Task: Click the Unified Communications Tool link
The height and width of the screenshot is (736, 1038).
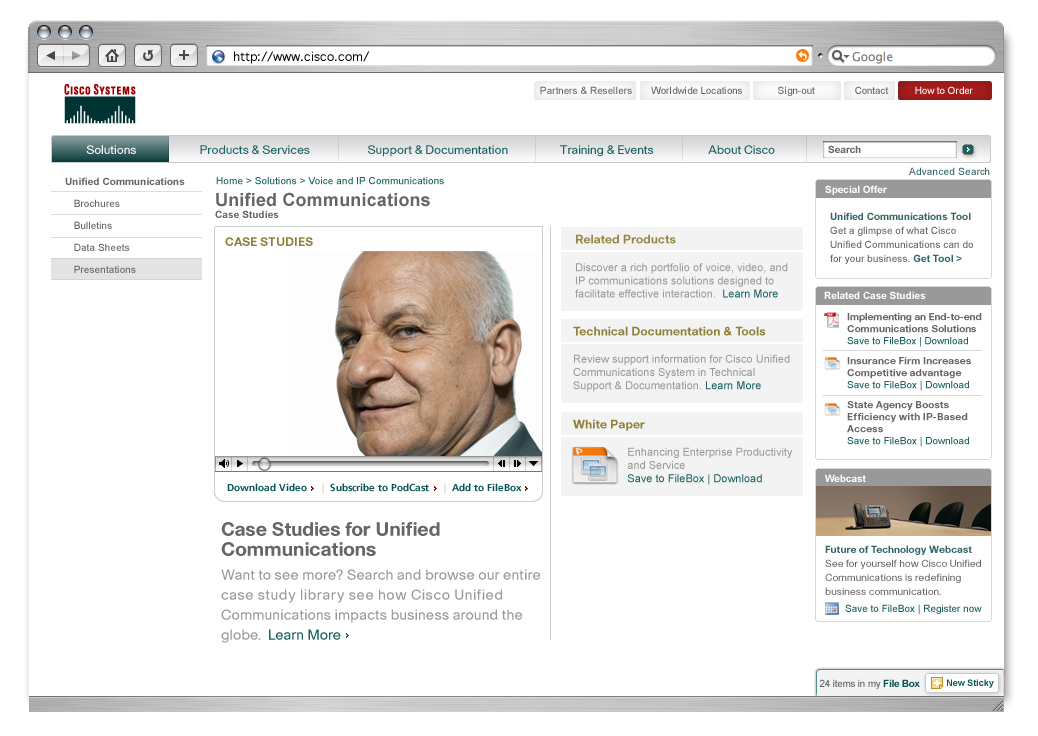Action: tap(900, 216)
